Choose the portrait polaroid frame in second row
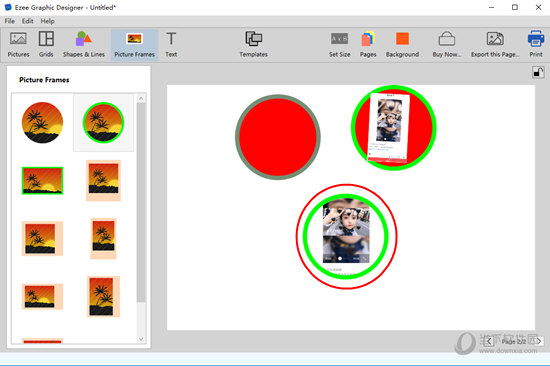This screenshot has height=366, width=550. [103, 181]
